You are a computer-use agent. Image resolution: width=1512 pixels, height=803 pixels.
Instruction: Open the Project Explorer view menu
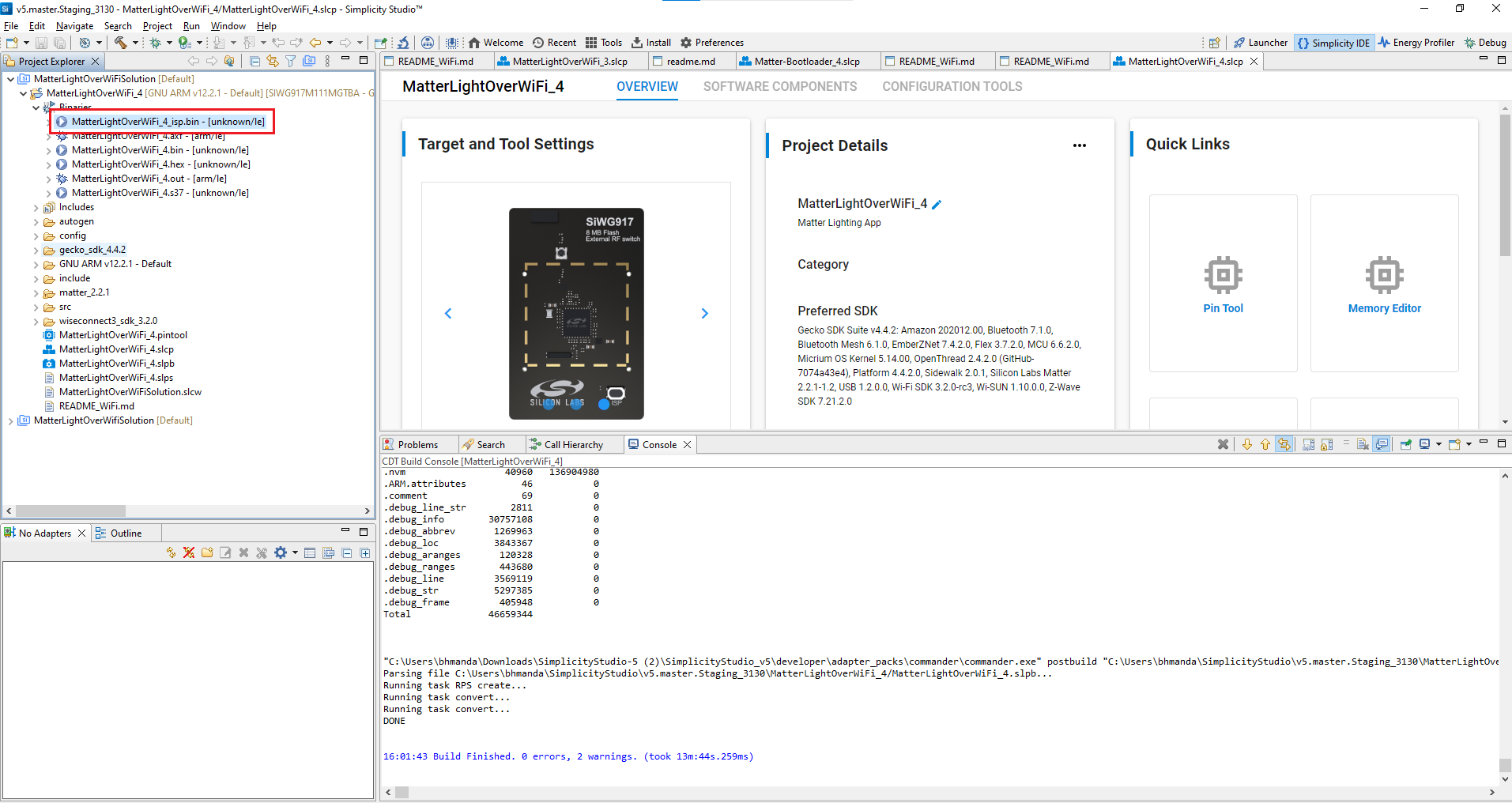327,61
